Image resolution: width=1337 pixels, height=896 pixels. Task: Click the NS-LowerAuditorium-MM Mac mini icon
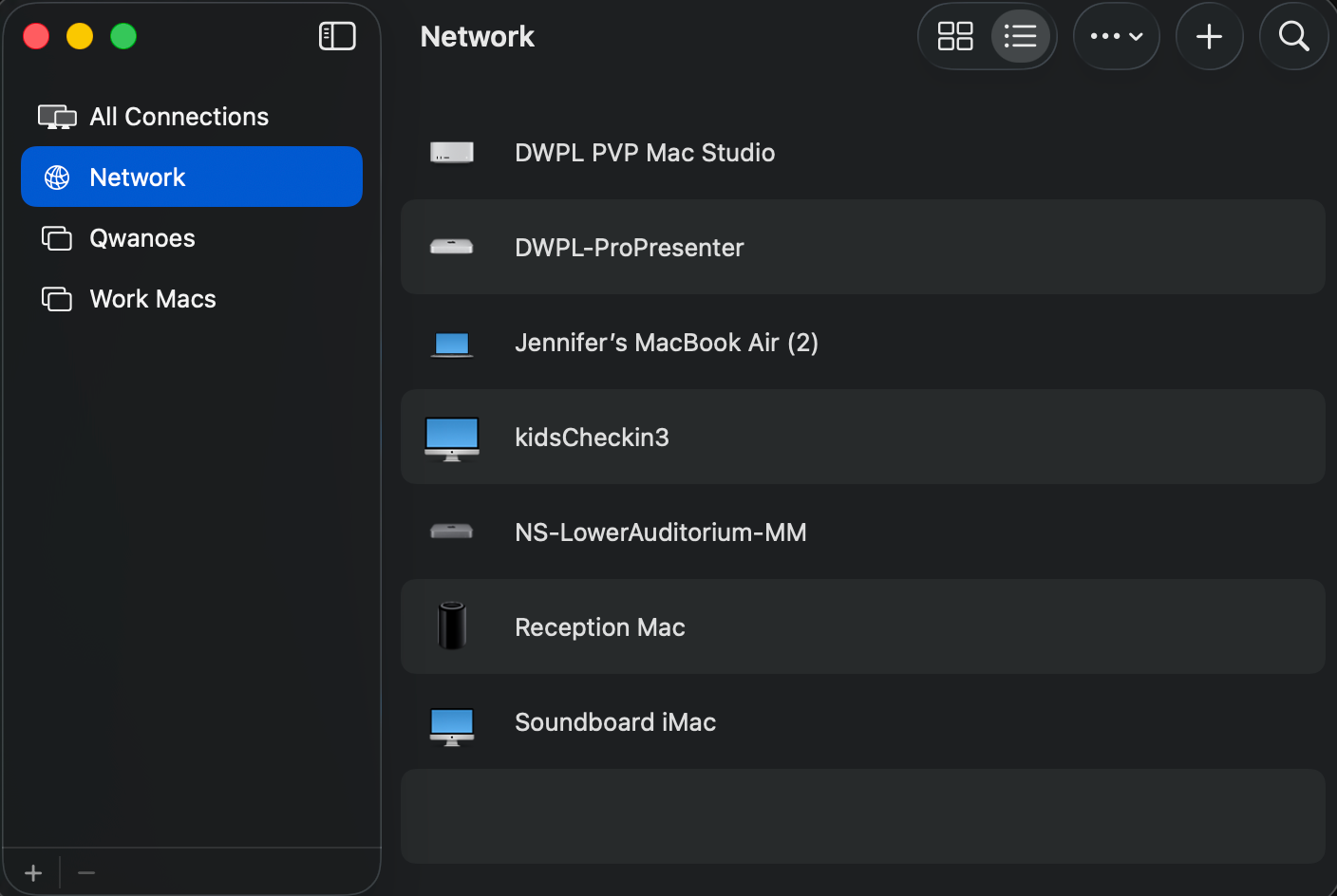pos(452,532)
